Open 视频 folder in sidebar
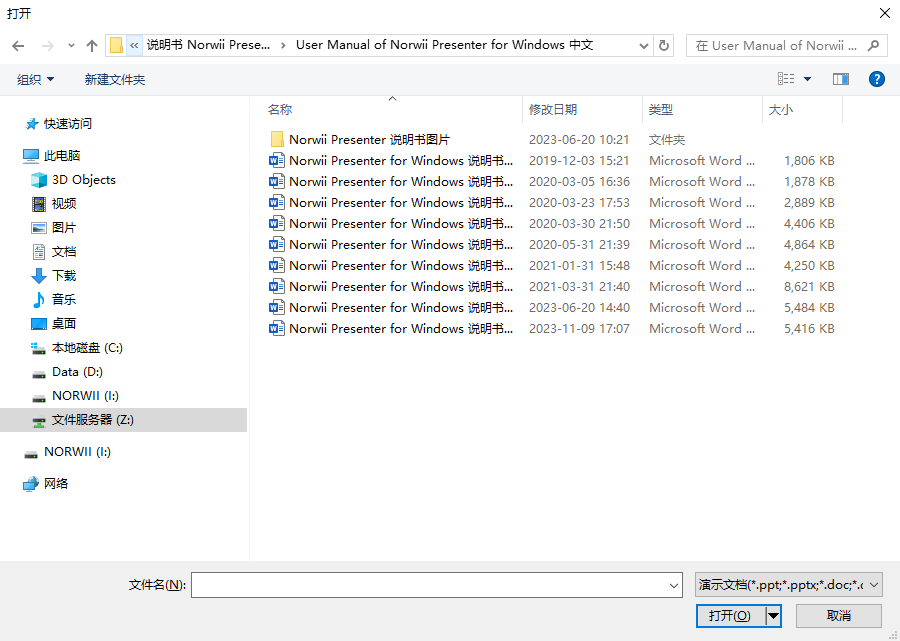900x641 pixels. [53, 204]
